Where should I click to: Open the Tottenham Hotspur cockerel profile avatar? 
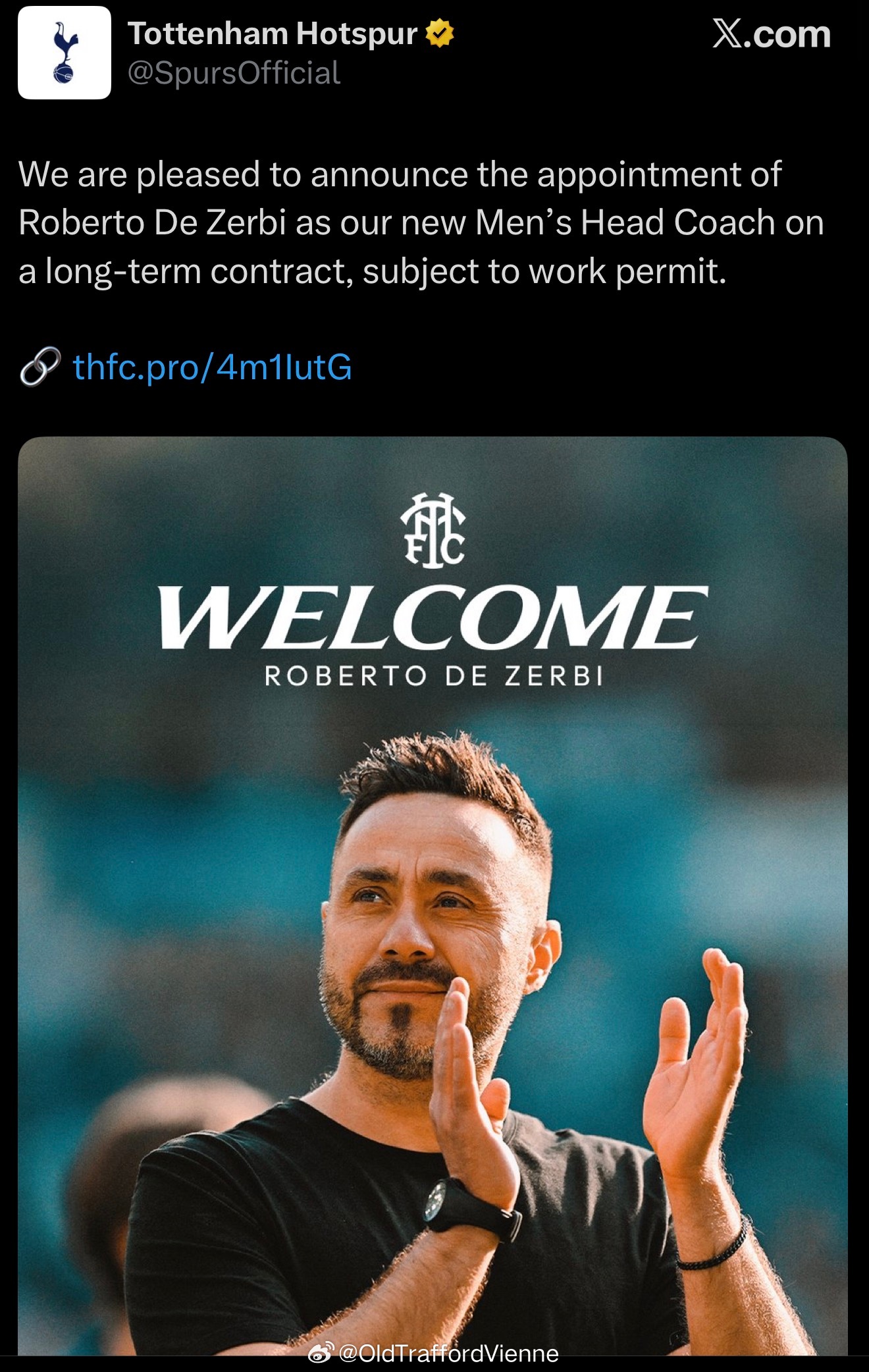click(x=65, y=53)
